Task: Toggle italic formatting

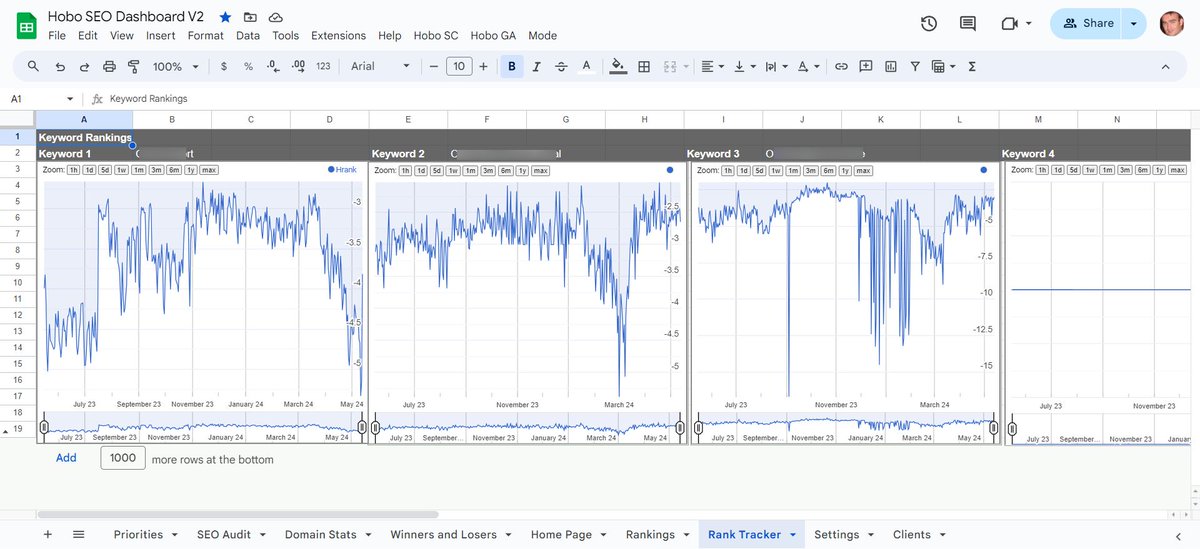Action: click(537, 66)
